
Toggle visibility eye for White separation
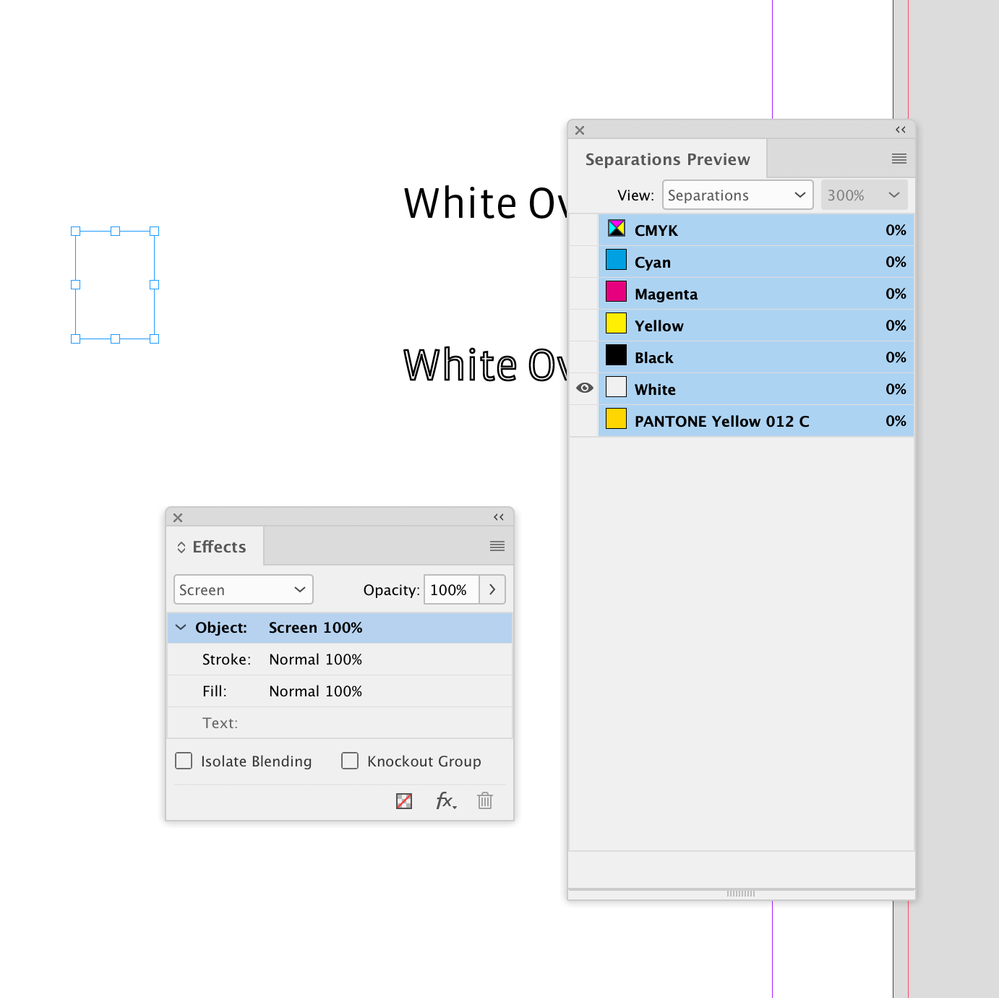pyautogui.click(x=585, y=389)
